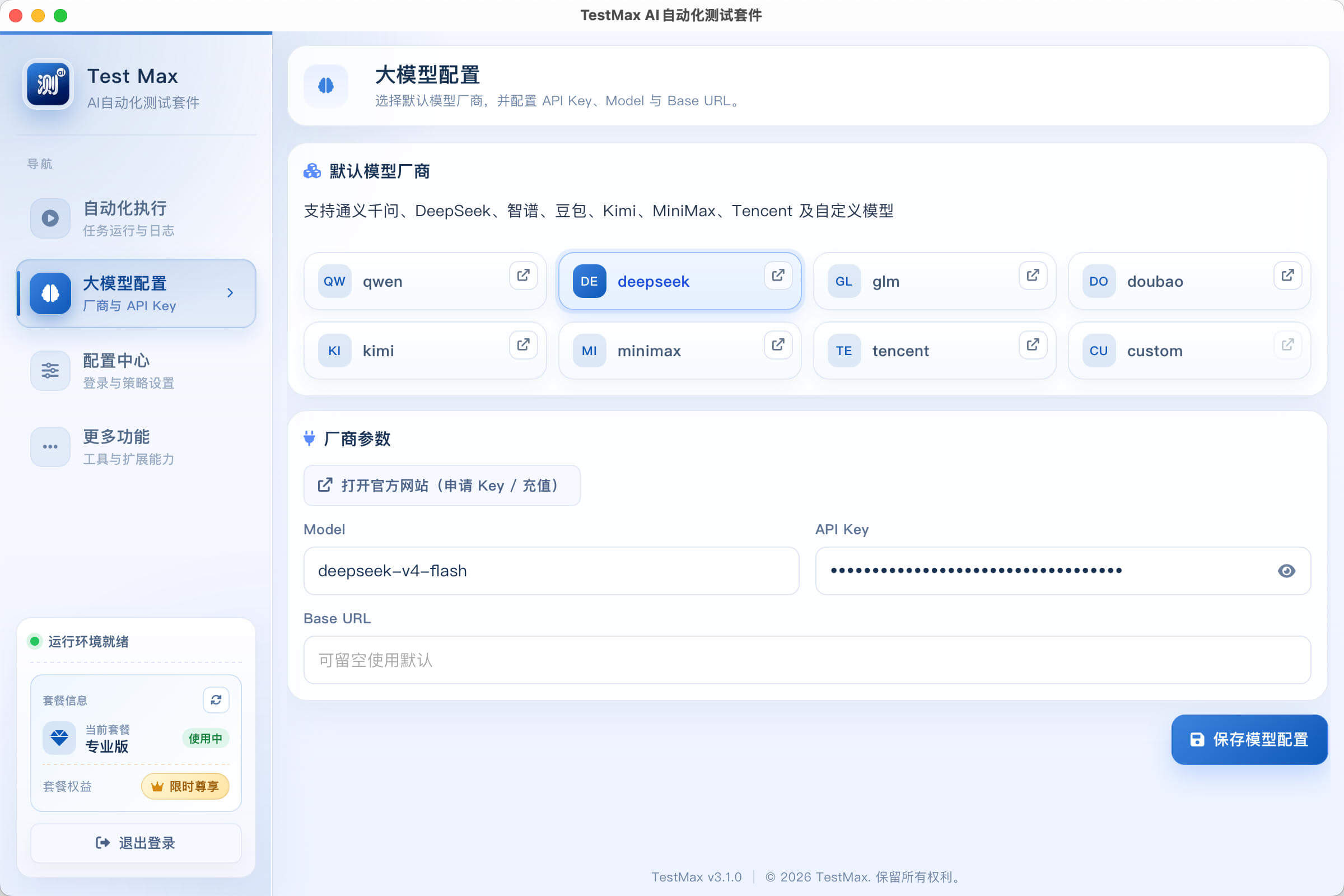
Task: Open doubao external link icon
Action: 1287,276
